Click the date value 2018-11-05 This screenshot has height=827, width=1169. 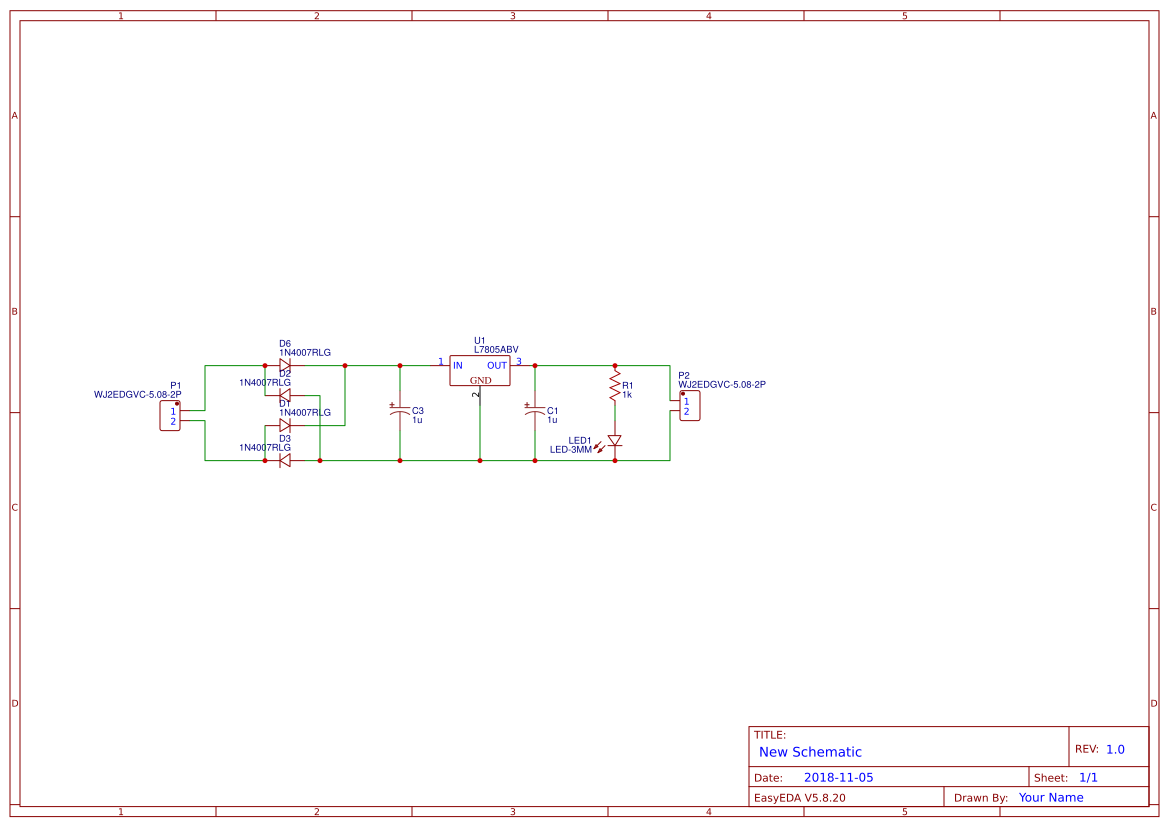(x=838, y=777)
